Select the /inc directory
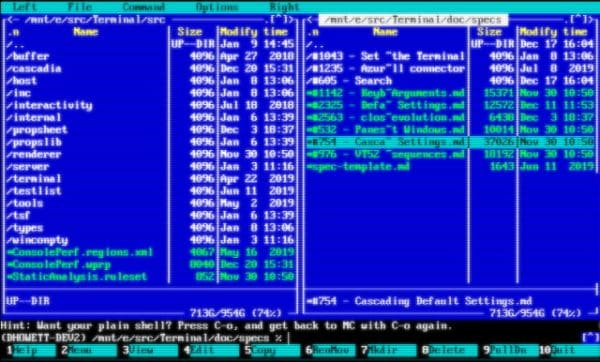The image size is (600, 362). [x=150, y=93]
